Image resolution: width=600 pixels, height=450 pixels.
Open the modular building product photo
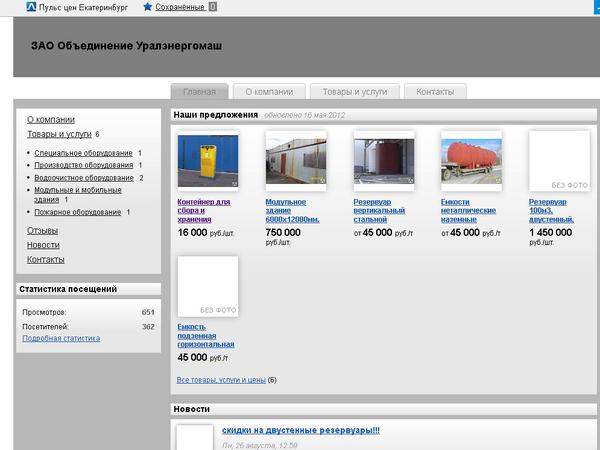295,161
